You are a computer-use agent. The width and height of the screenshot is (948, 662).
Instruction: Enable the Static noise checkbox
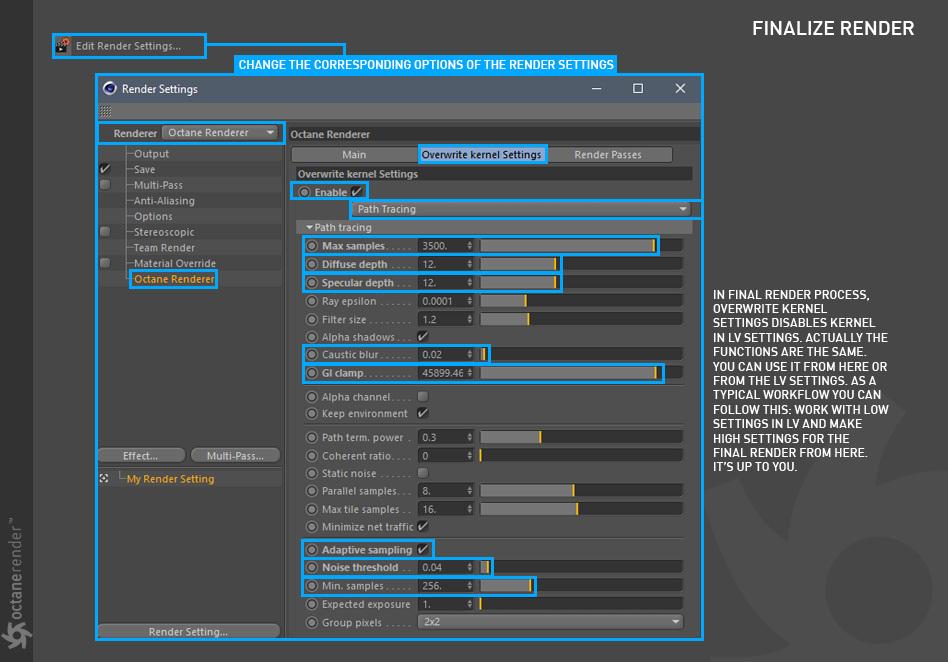point(423,472)
